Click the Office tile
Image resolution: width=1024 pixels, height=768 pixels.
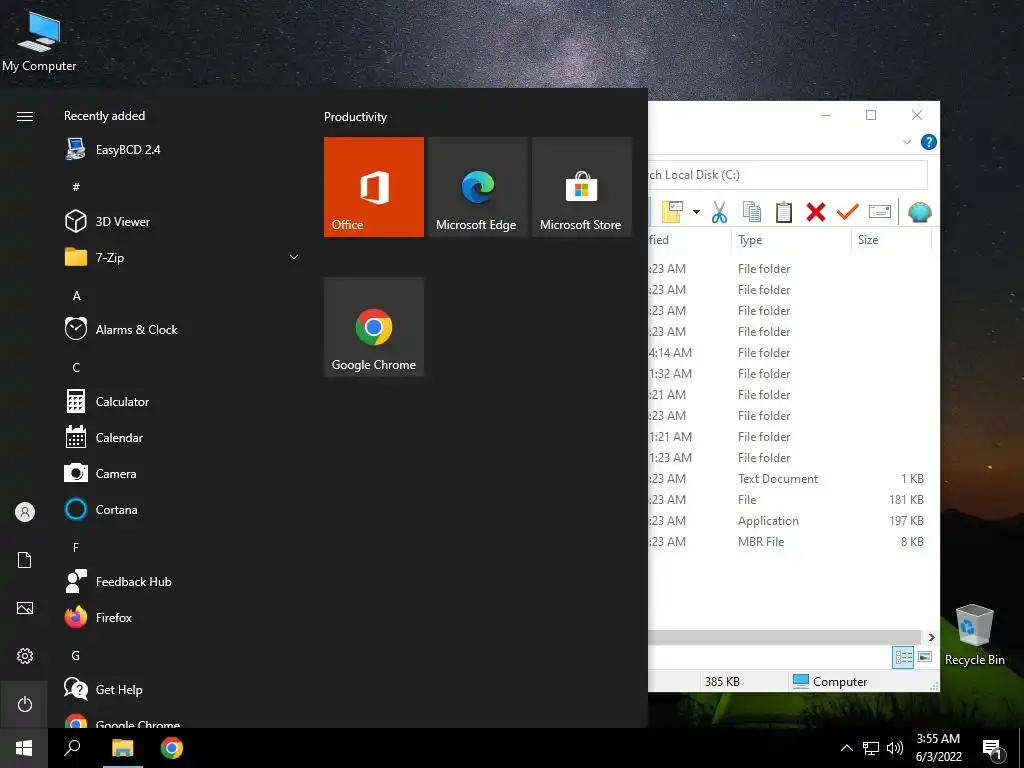(374, 187)
